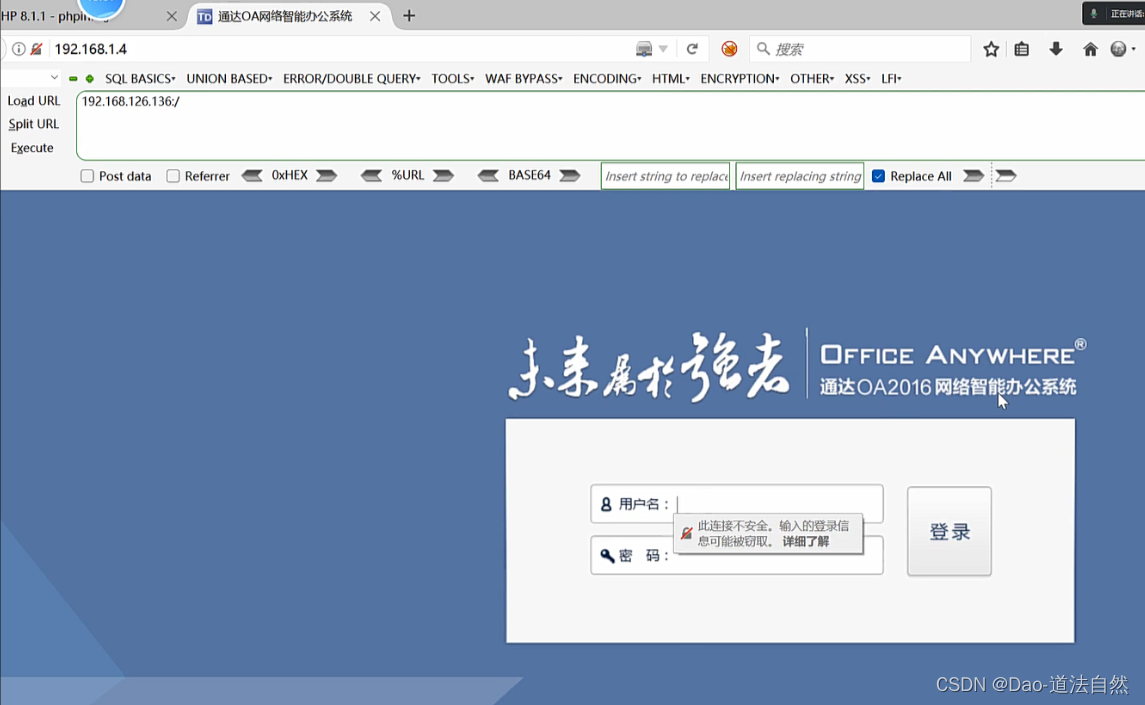Open the SQL BASICS dropdown

coord(139,78)
